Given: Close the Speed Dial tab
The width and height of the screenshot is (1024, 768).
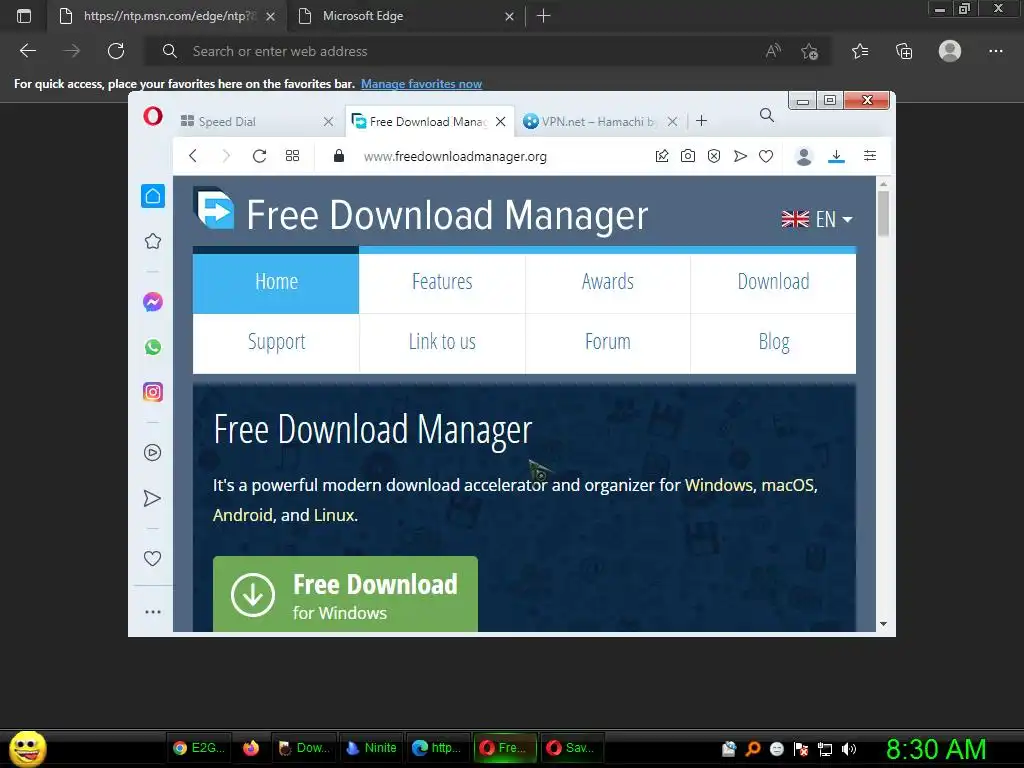Looking at the screenshot, I should pos(328,121).
